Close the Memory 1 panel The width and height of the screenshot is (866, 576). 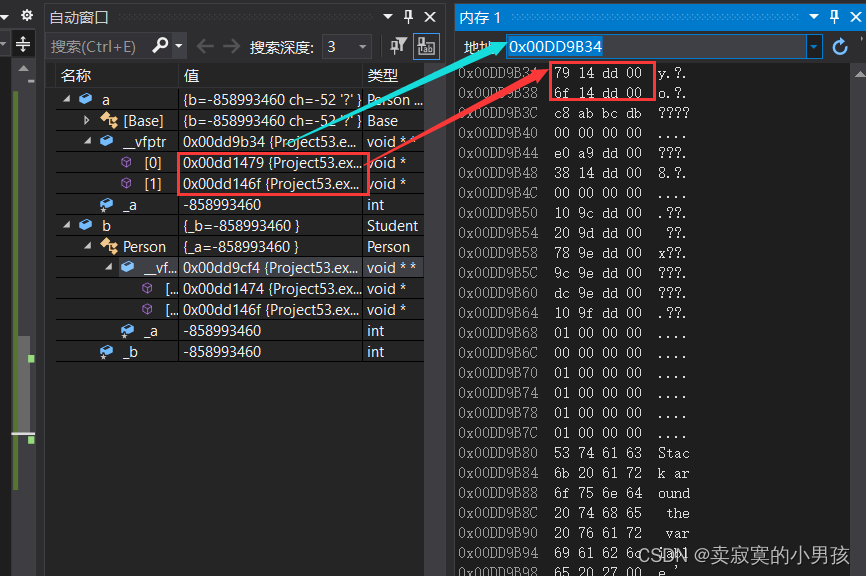click(856, 17)
